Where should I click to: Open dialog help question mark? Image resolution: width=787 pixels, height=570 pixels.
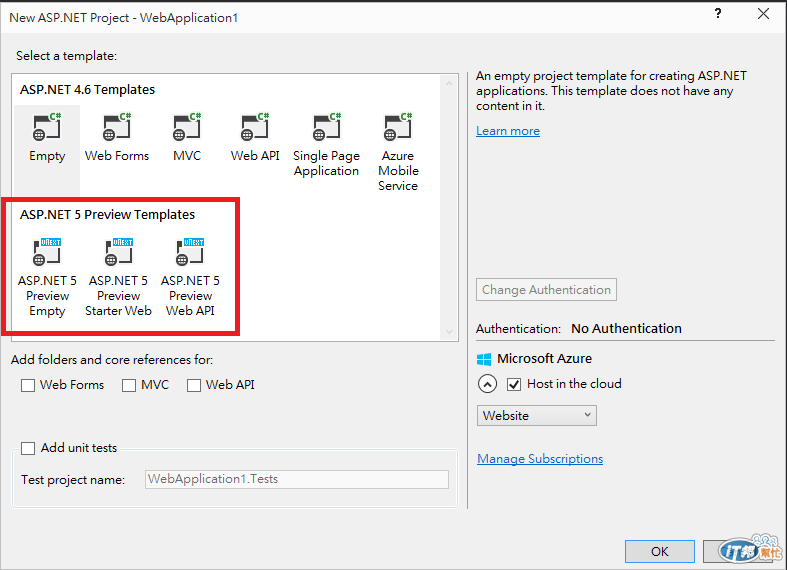(x=718, y=14)
